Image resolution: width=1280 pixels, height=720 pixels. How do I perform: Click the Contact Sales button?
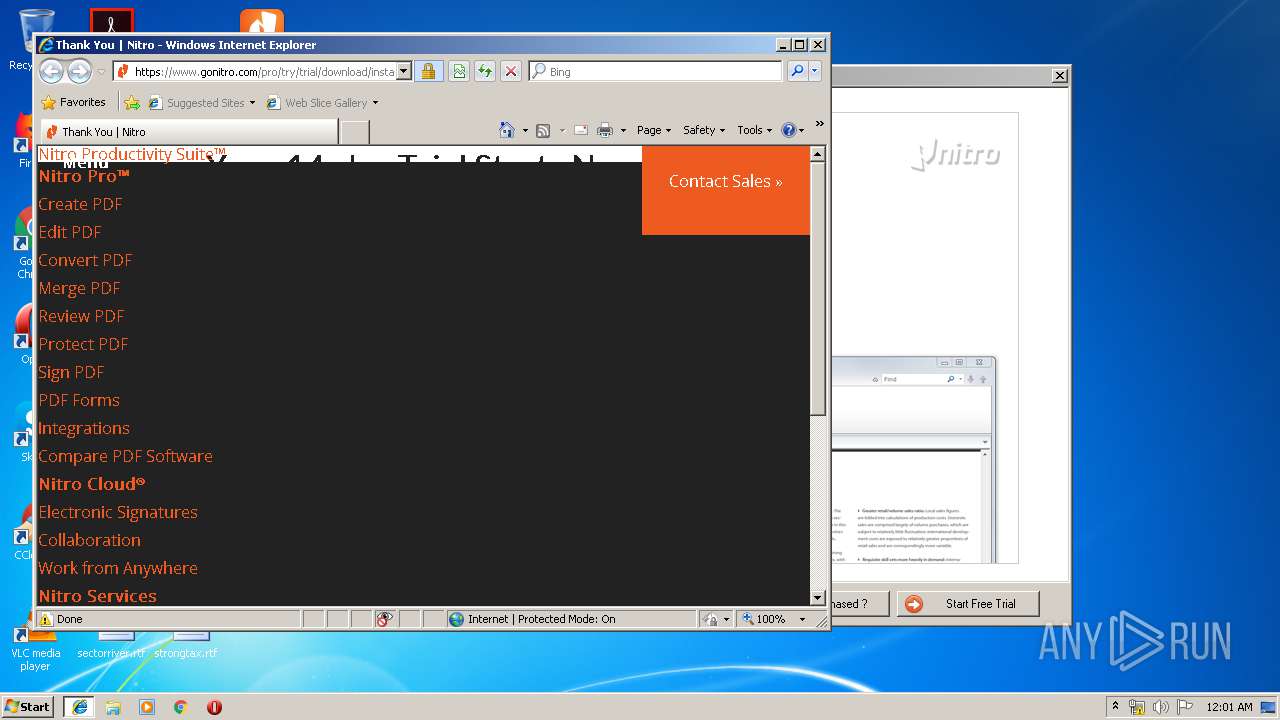coord(725,181)
